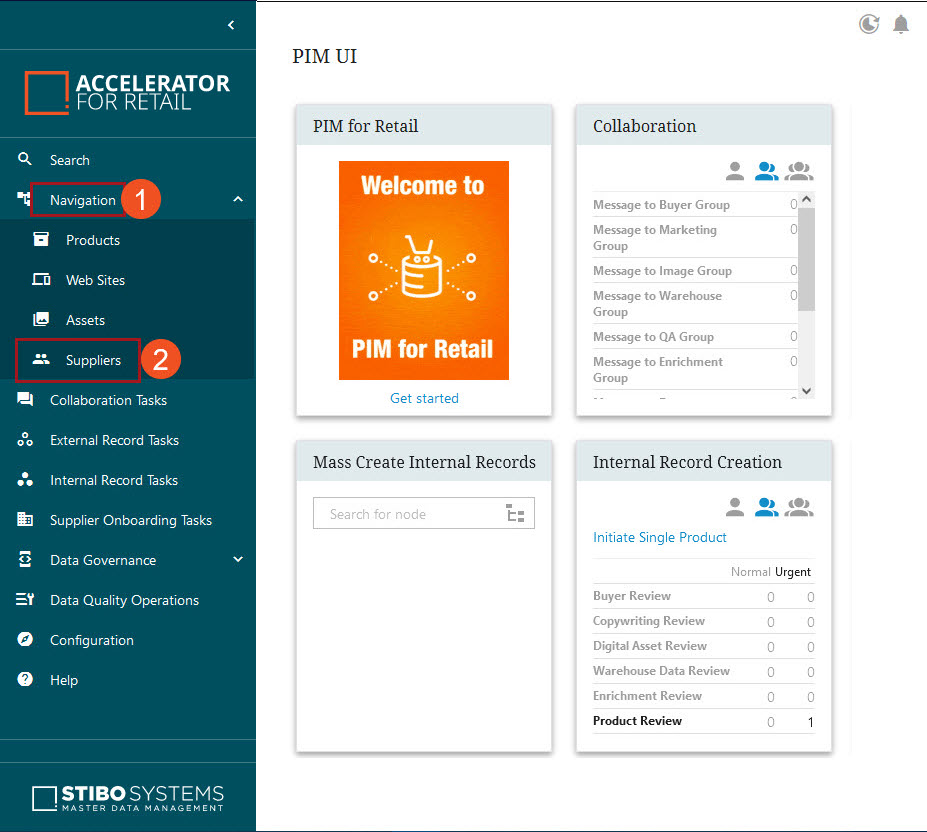Open Buyer Review workflow state

(x=704, y=596)
